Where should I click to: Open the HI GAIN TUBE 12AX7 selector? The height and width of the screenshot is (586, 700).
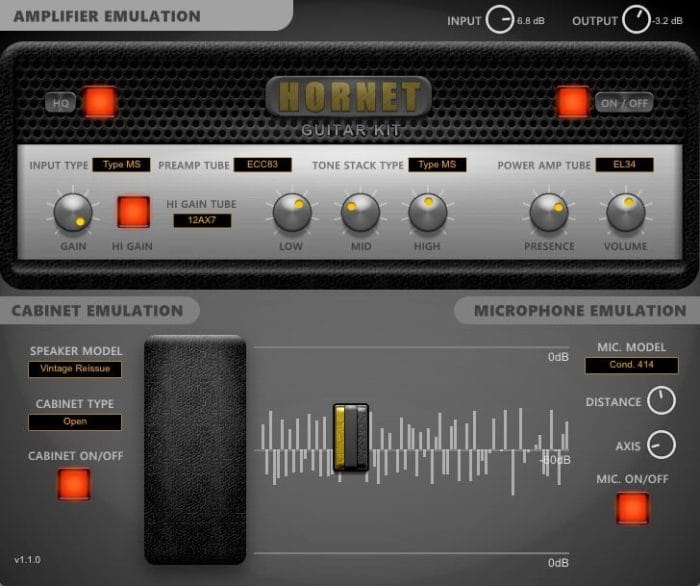(x=202, y=220)
